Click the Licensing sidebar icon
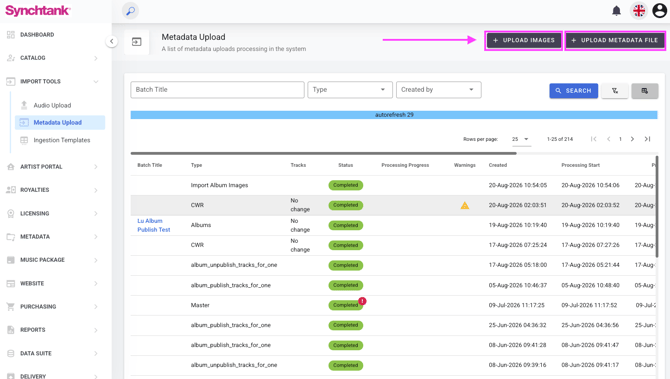 click(11, 214)
